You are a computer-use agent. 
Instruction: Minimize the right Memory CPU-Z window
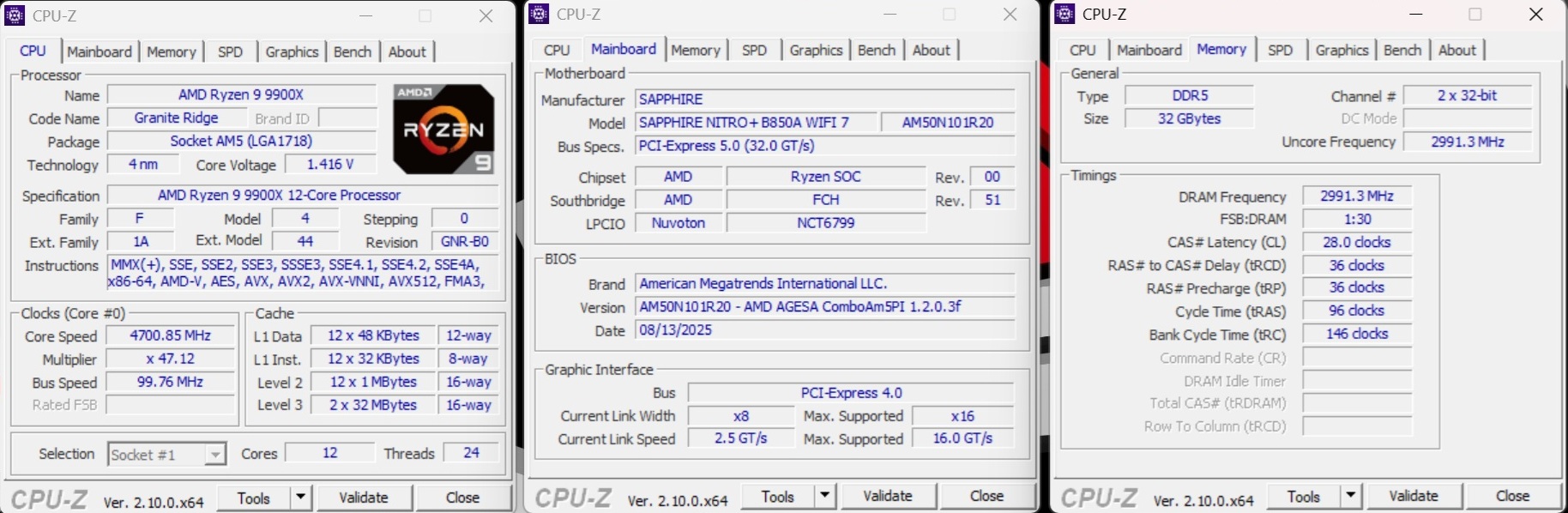tap(1416, 15)
